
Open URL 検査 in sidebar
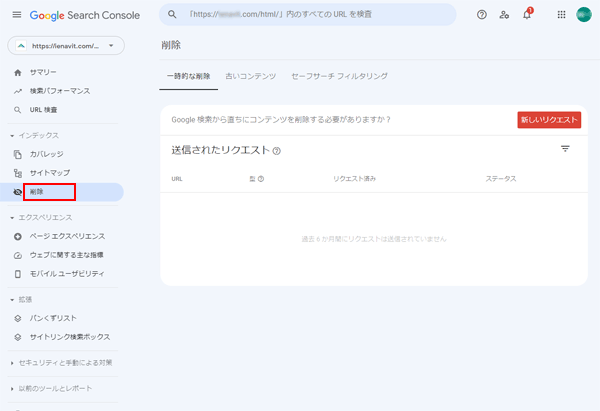click(44, 110)
